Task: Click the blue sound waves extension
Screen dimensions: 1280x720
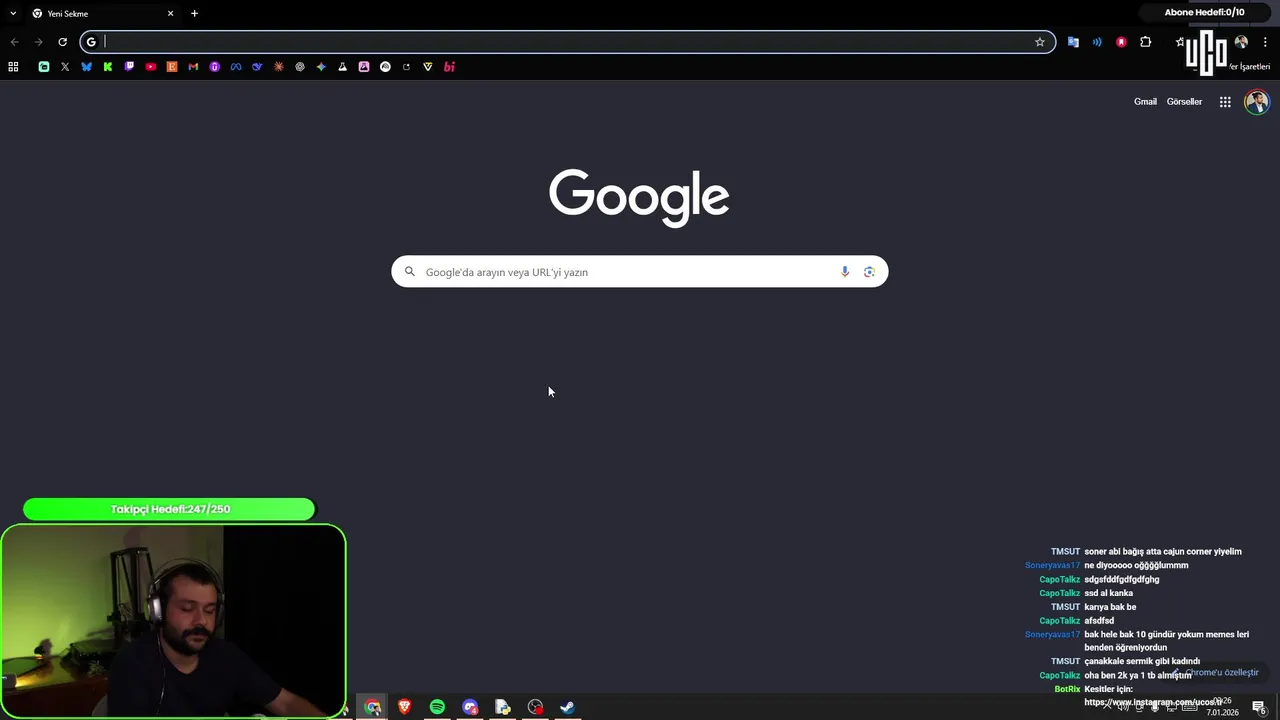Action: coord(1097,42)
